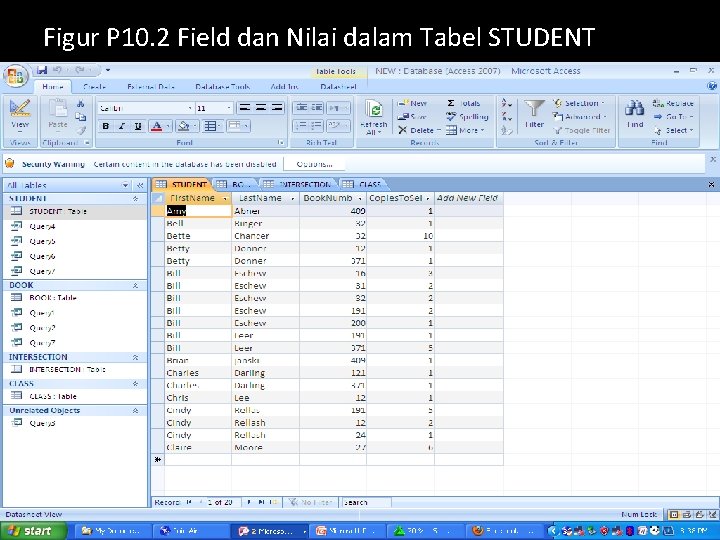Click the Copy icon in Clipboard group
The image size is (720, 540).
[81, 117]
